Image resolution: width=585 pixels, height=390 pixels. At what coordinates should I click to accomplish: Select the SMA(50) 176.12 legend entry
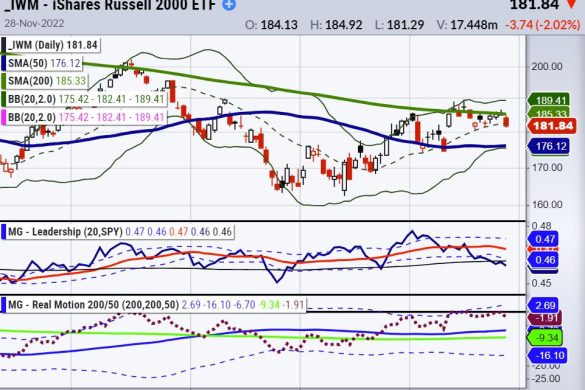coord(44,63)
